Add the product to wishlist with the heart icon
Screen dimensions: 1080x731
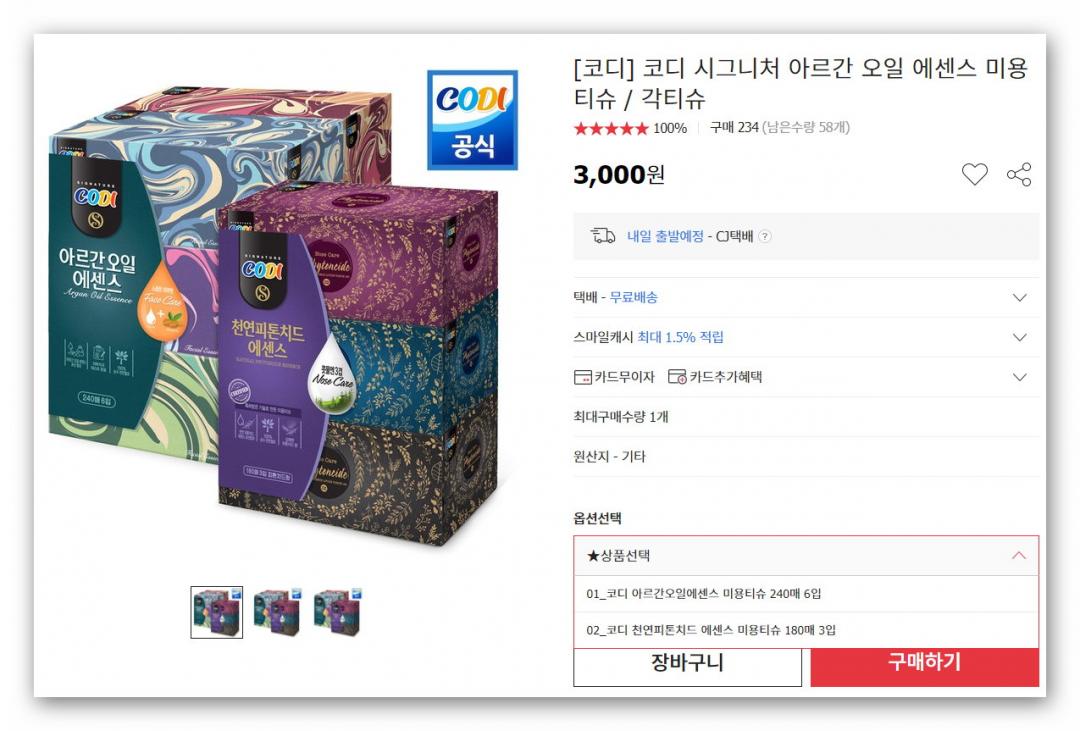tap(974, 174)
